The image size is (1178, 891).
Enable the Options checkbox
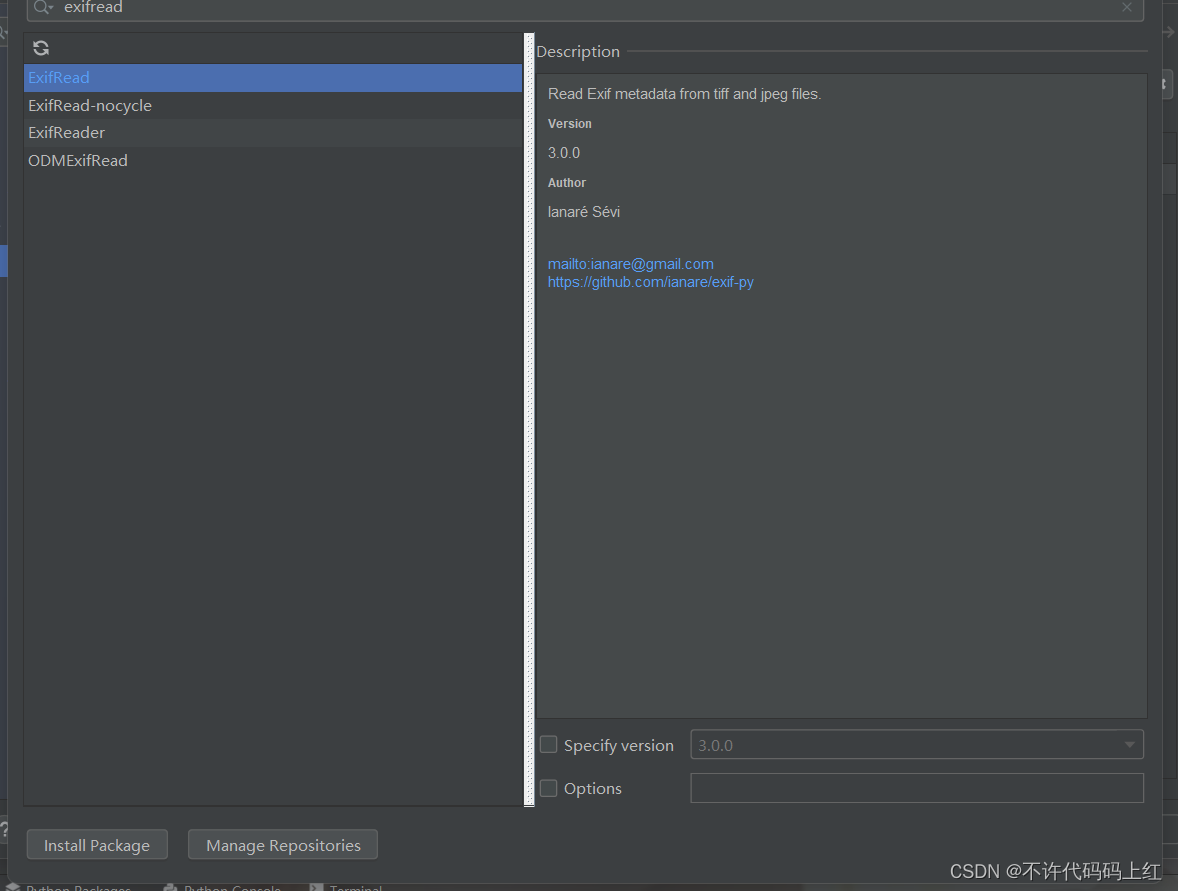(548, 788)
